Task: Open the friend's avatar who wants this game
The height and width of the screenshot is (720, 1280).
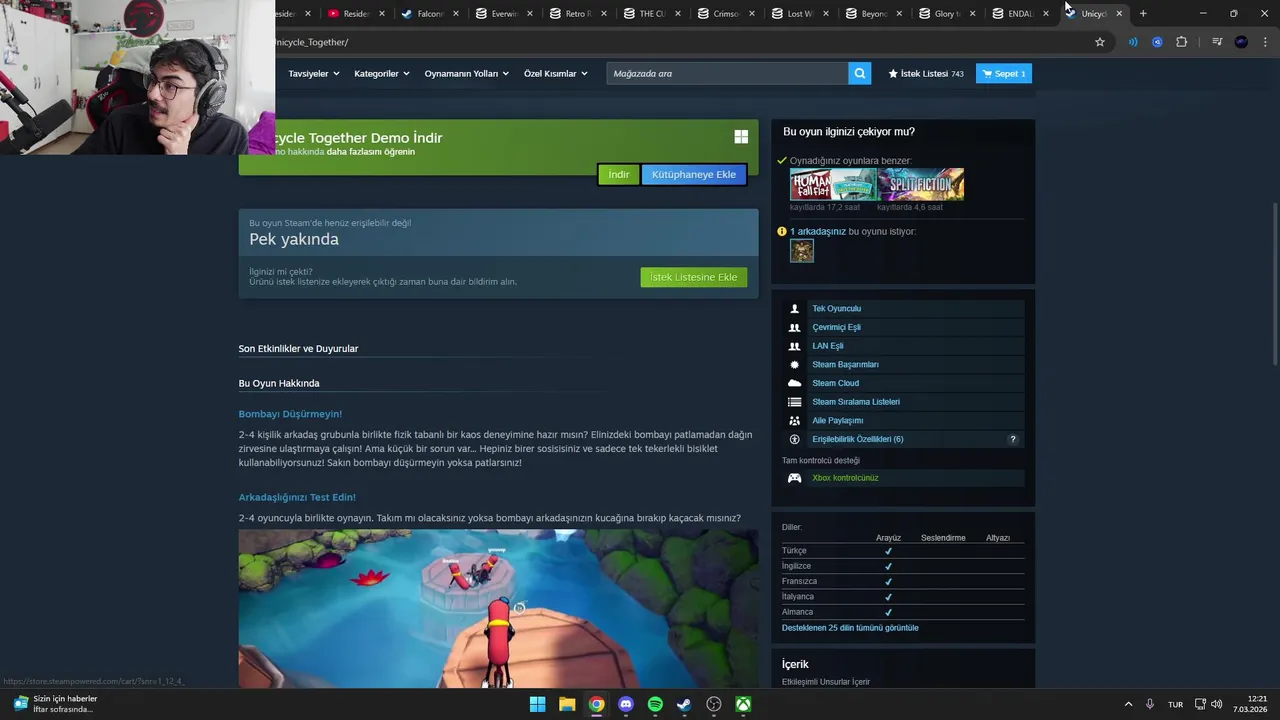Action: pos(802,251)
